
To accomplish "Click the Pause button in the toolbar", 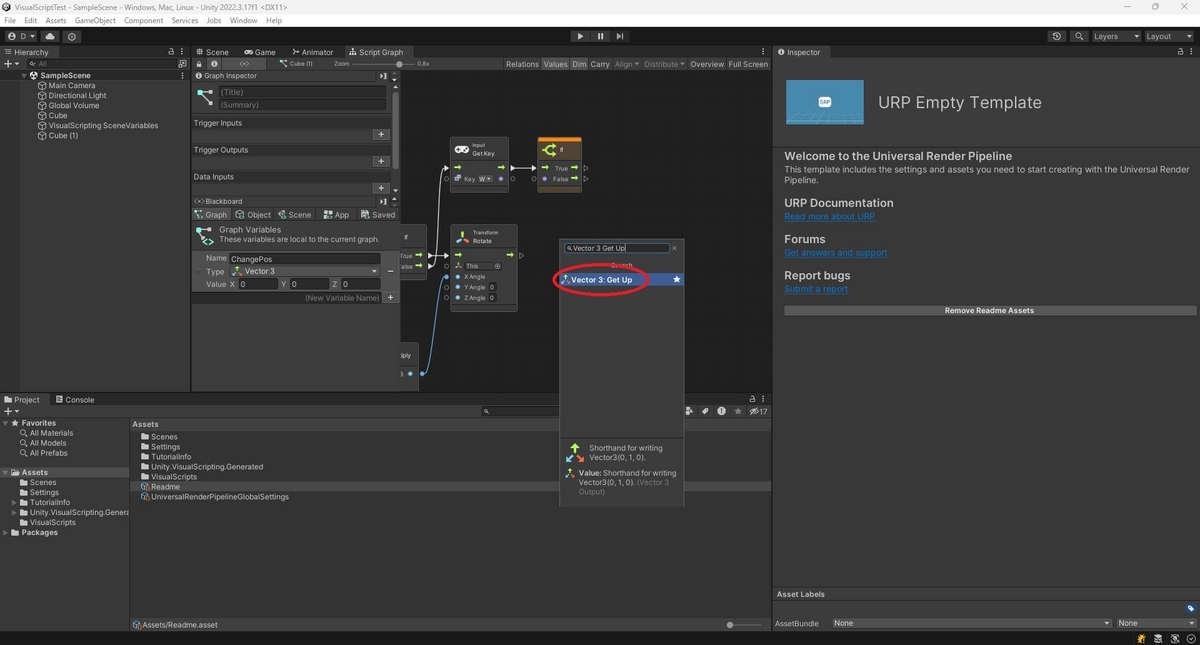I will (600, 36).
